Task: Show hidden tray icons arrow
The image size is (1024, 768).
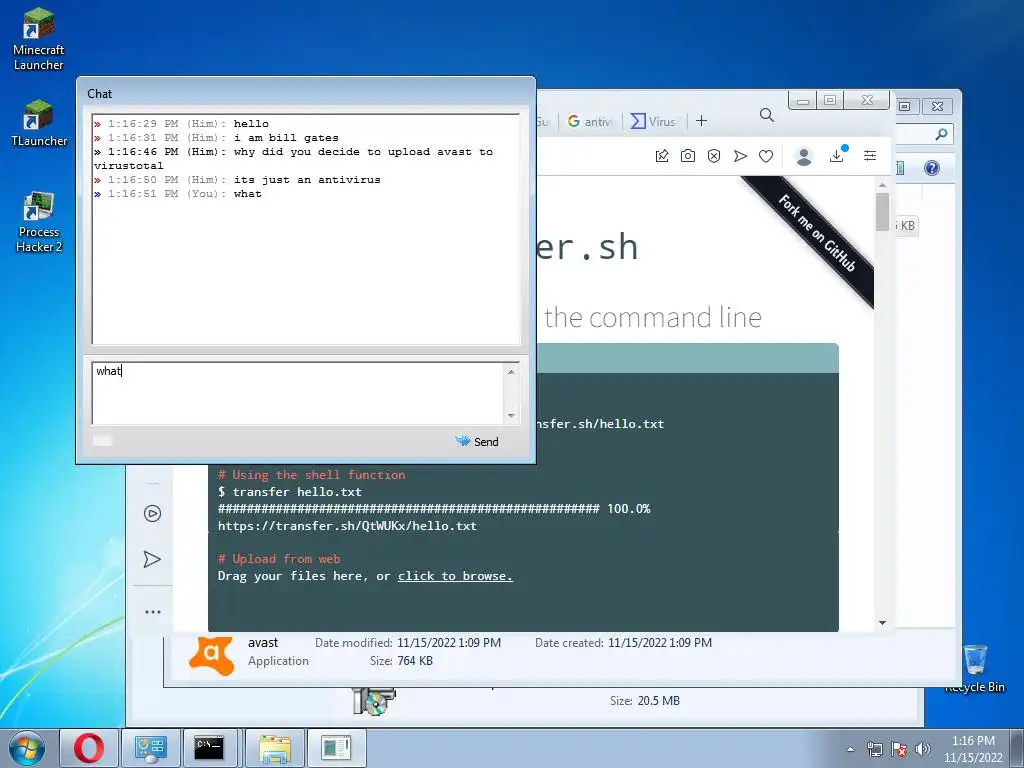Action: (x=850, y=749)
